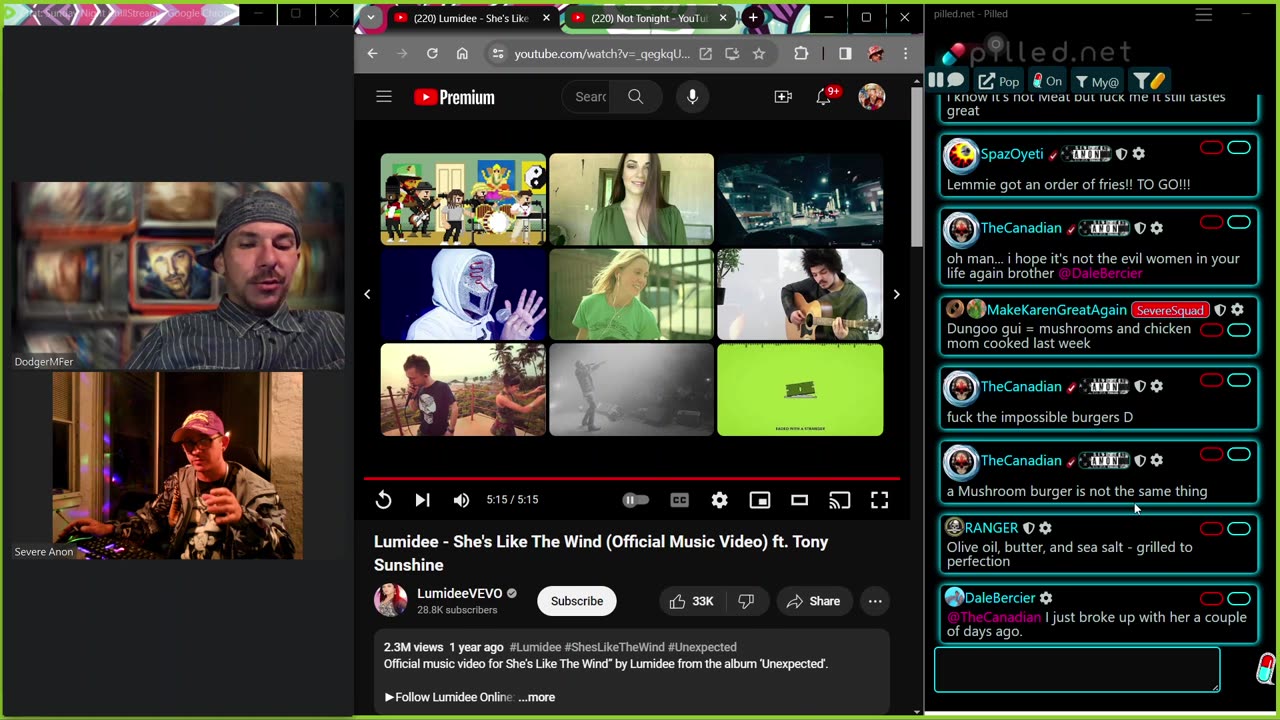Click the #ShesLikeTheWind hashtag

[615, 647]
